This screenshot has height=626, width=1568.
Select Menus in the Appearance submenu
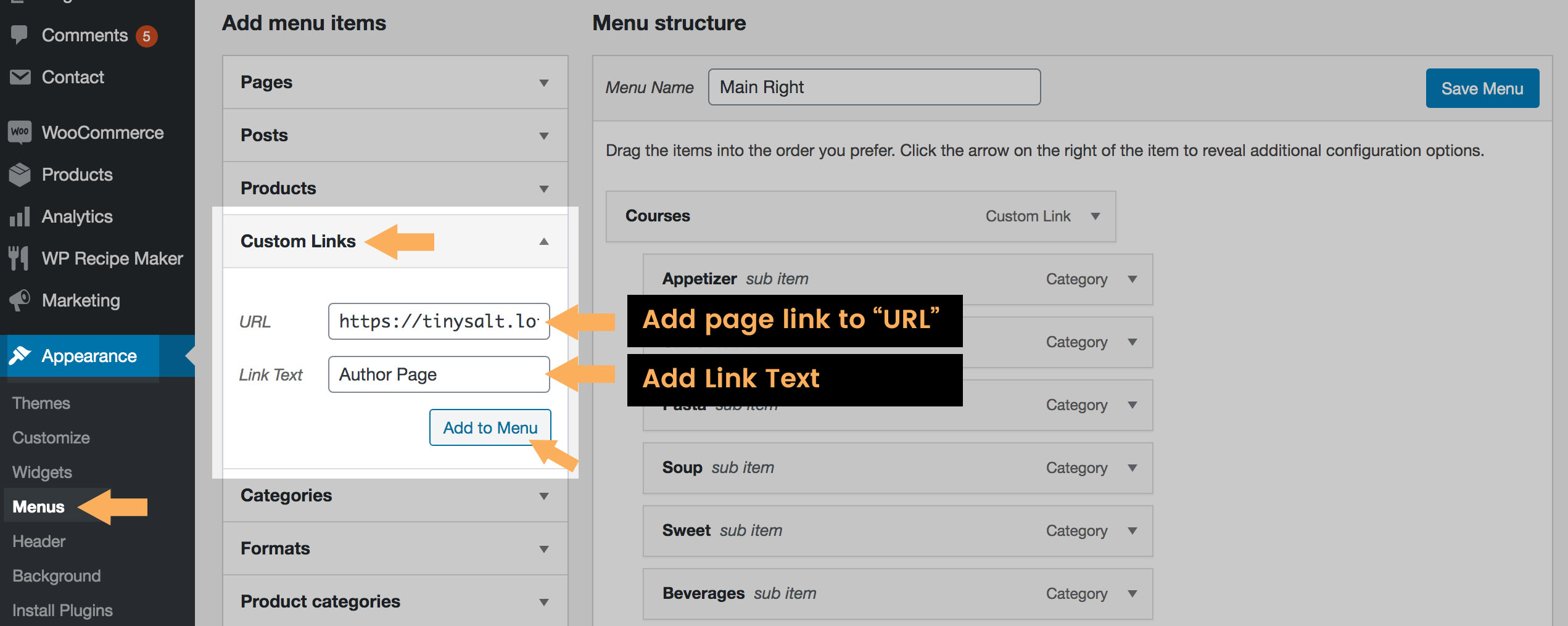38,506
